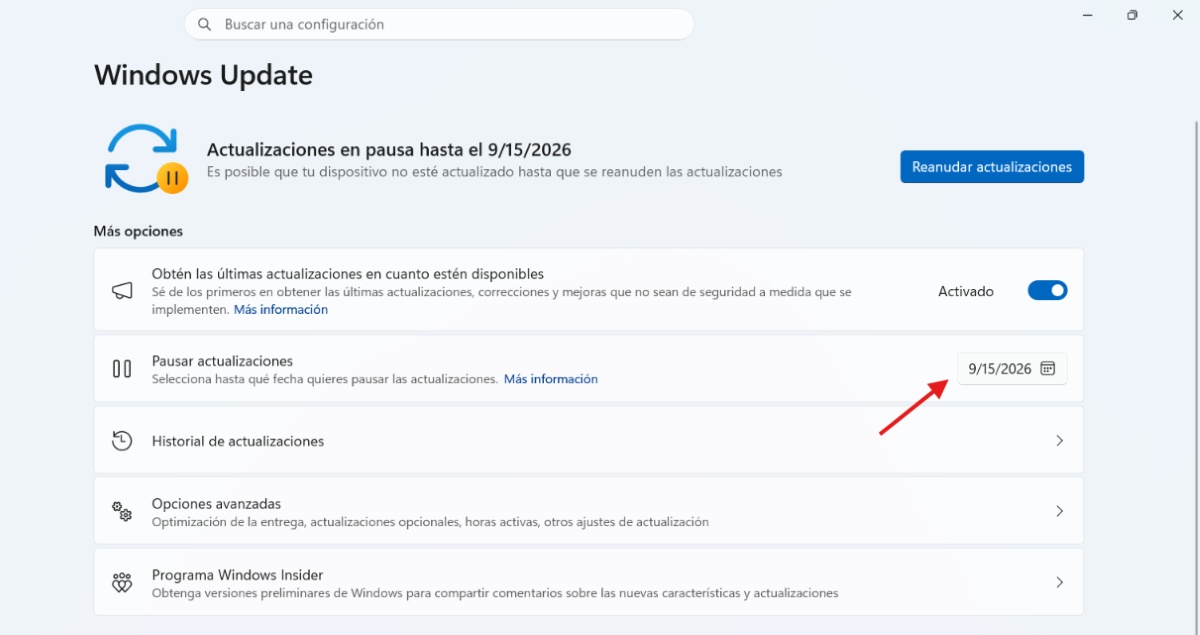Close the Settings window
Viewport: 1200px width, 635px height.
click(1177, 15)
